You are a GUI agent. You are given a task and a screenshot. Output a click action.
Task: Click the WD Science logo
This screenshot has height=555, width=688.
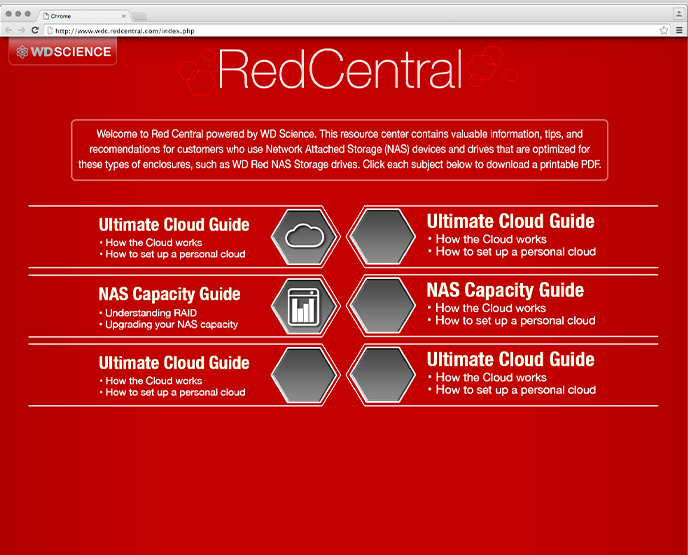(x=63, y=52)
